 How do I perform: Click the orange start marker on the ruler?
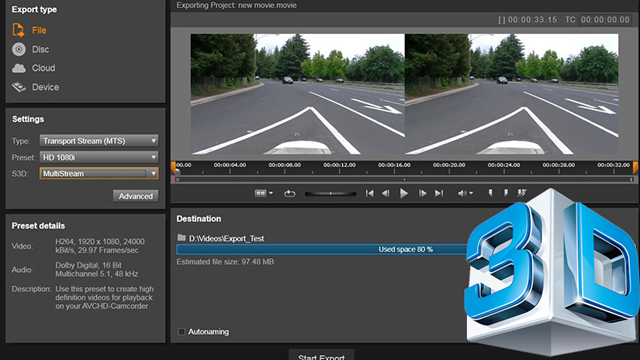[173, 167]
